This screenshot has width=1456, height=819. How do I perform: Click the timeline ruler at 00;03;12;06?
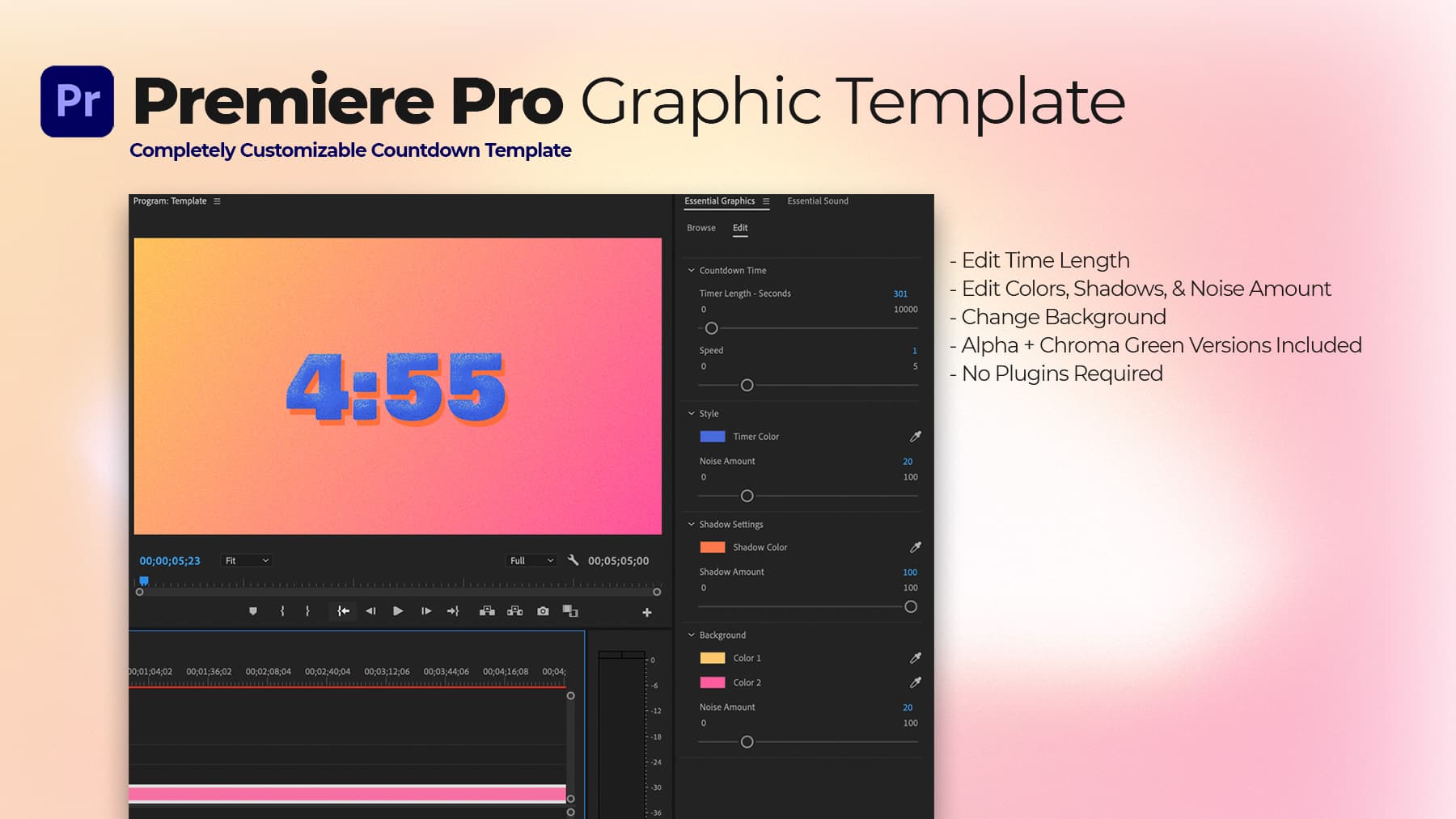point(387,672)
